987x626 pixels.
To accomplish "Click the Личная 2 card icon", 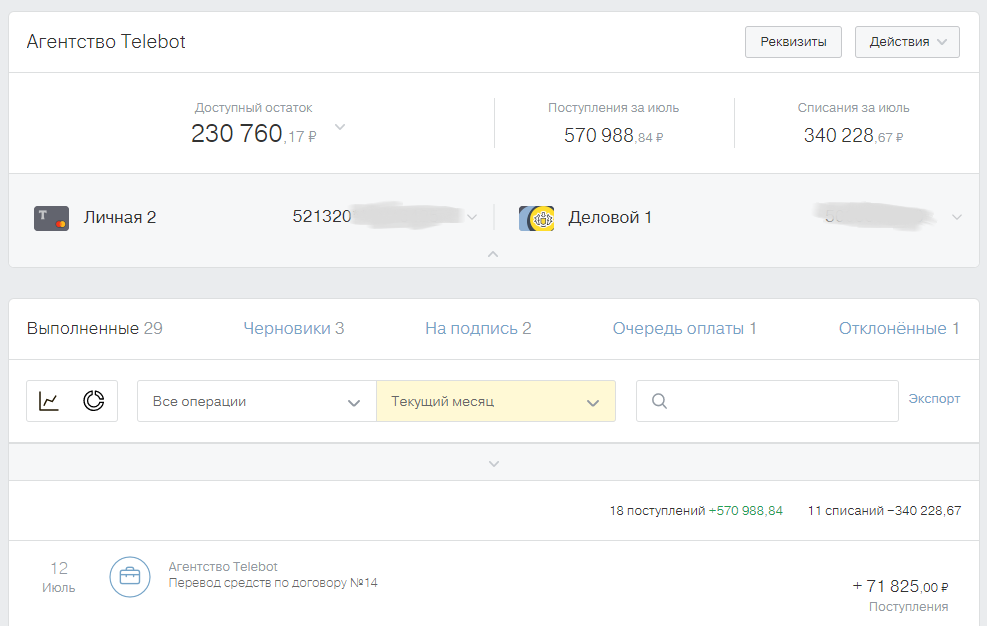I will click(51, 218).
